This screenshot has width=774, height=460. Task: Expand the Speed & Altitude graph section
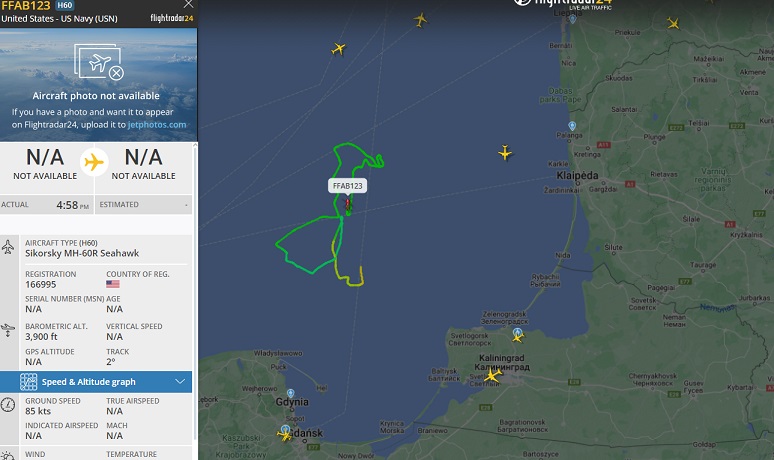click(x=180, y=382)
